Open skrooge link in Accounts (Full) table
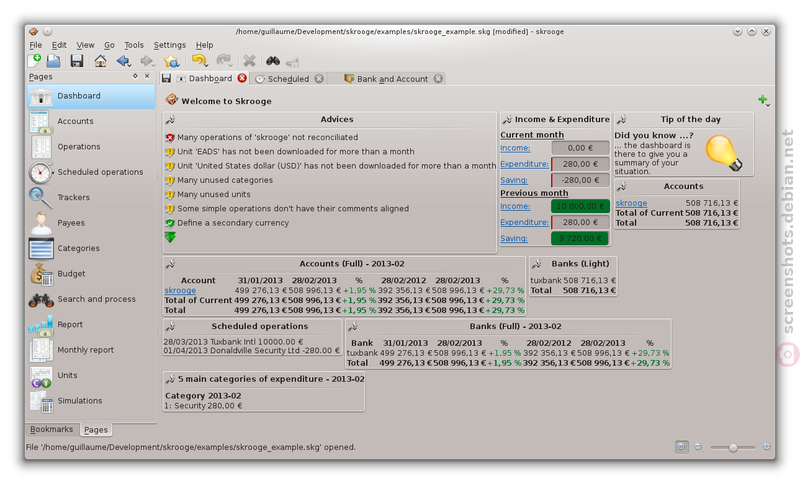This screenshot has height=484, width=800. pyautogui.click(x=180, y=291)
